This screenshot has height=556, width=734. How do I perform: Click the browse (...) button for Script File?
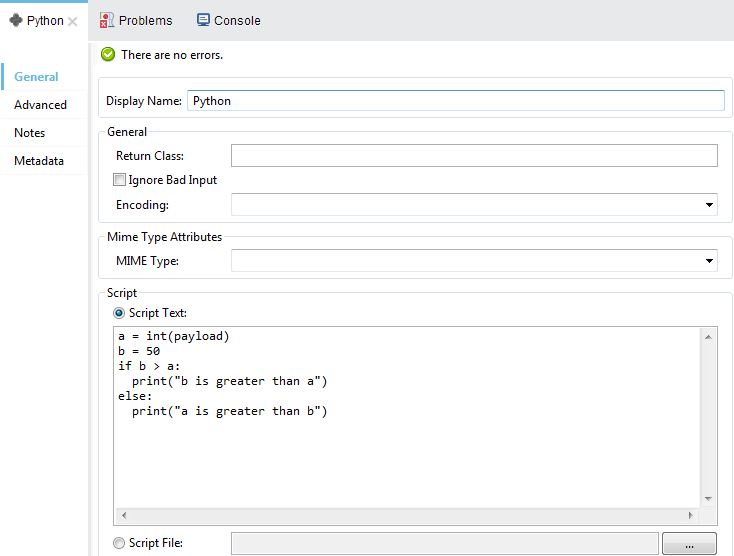click(689, 543)
